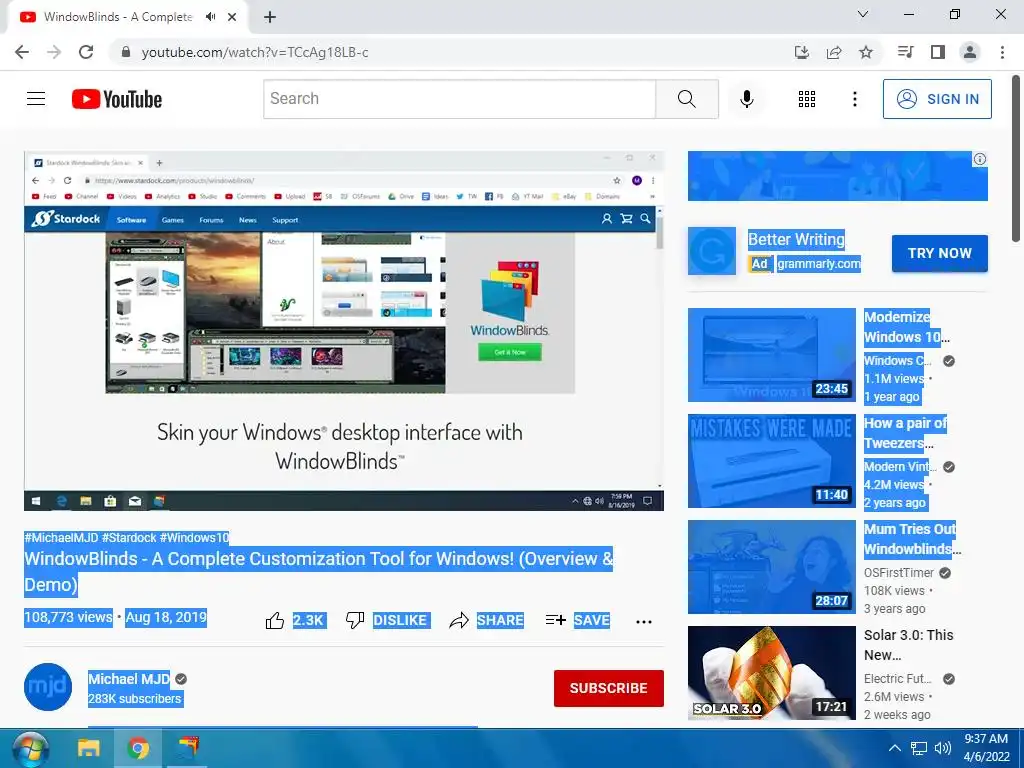
Task: Go back with browser back arrow
Action: [x=22, y=52]
